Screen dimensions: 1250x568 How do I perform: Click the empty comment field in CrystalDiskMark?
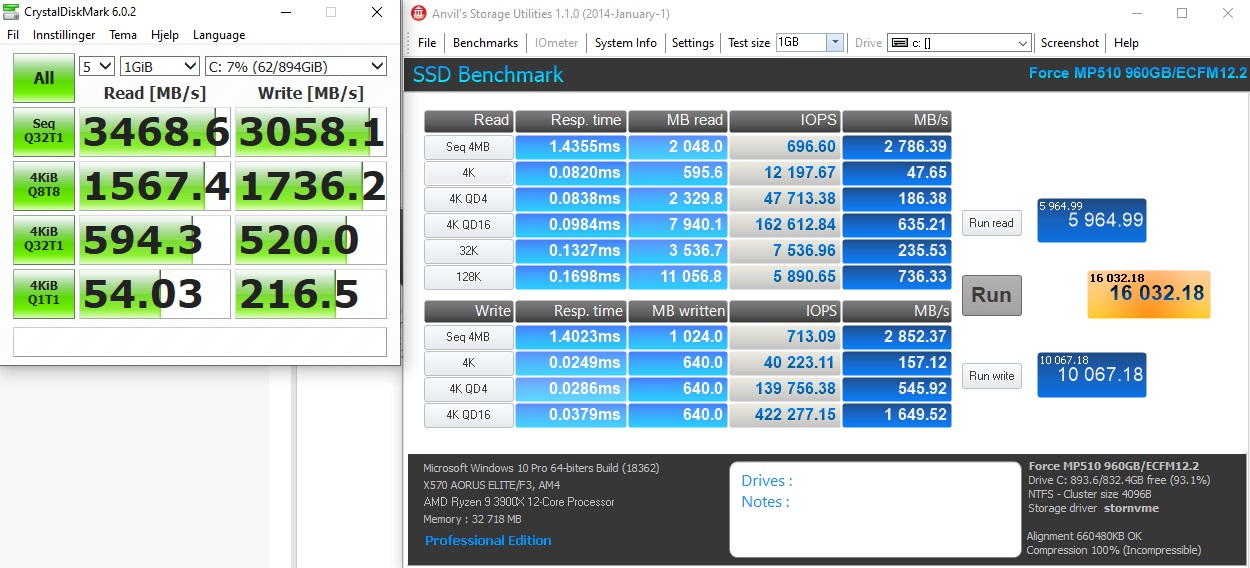pyautogui.click(x=199, y=341)
